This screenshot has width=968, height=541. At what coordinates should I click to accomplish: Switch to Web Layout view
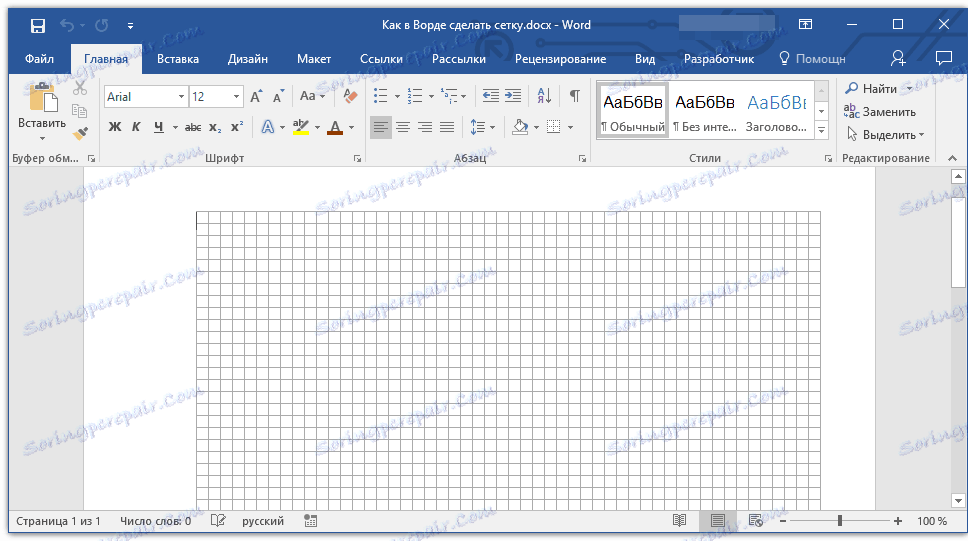coord(756,521)
